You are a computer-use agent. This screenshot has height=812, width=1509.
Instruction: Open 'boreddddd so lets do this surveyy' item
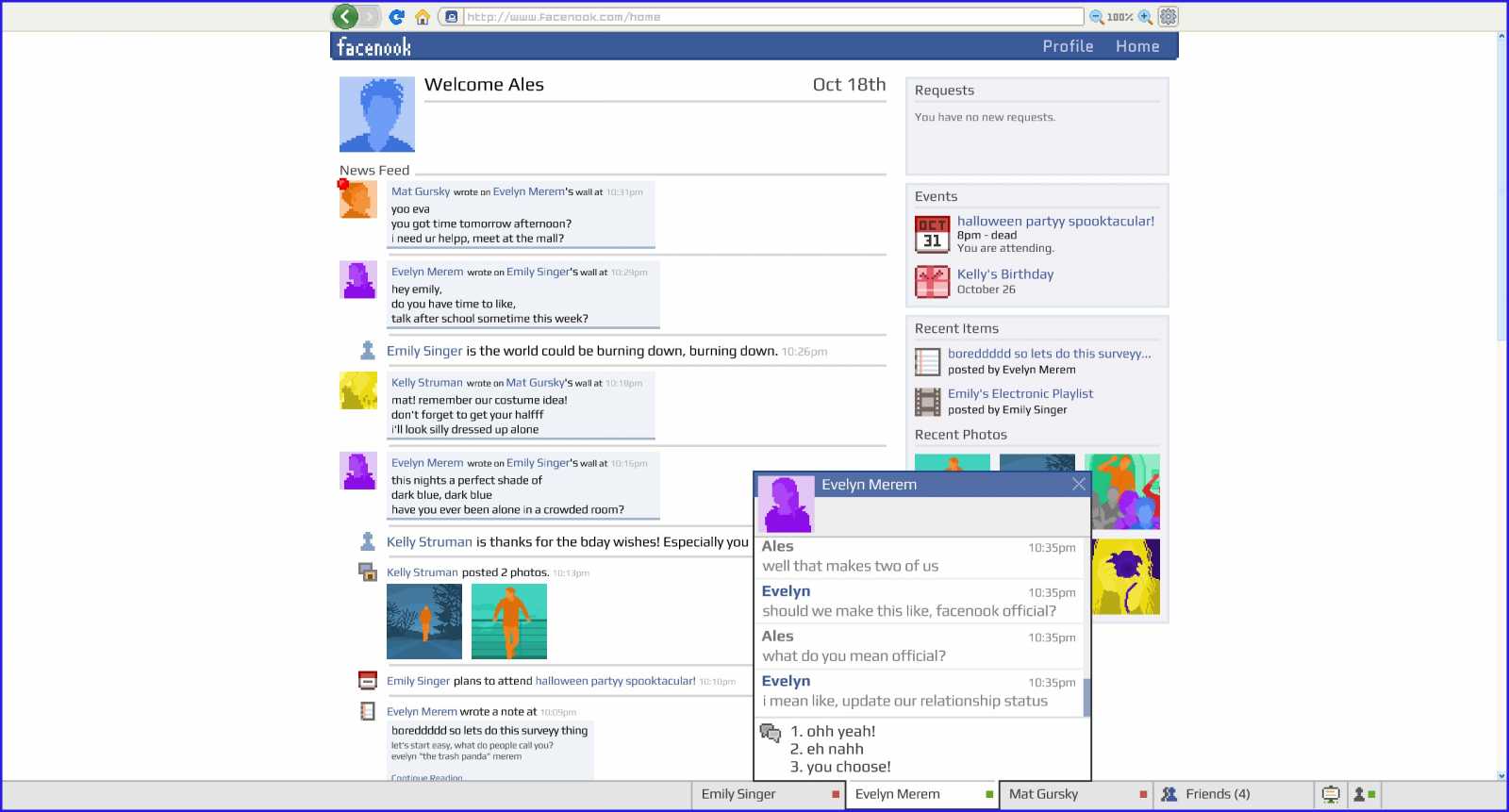click(x=1050, y=354)
